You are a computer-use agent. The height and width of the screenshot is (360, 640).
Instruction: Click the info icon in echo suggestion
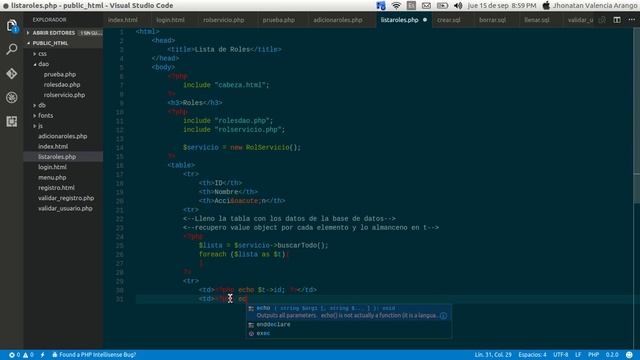click(x=443, y=316)
